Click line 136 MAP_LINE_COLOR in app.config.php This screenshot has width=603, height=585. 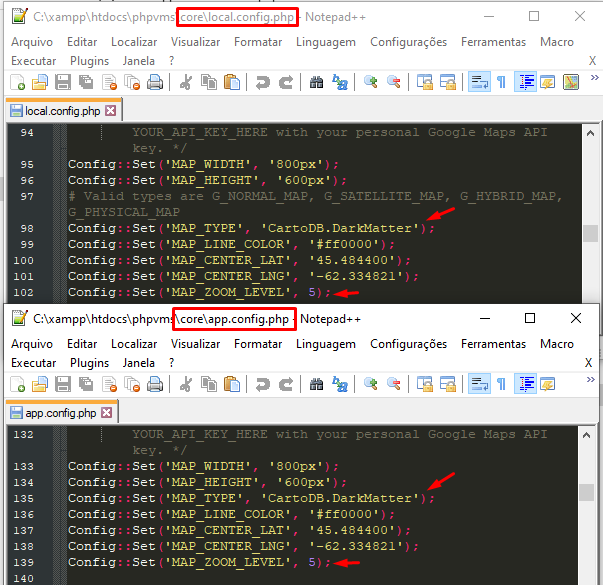point(232,515)
